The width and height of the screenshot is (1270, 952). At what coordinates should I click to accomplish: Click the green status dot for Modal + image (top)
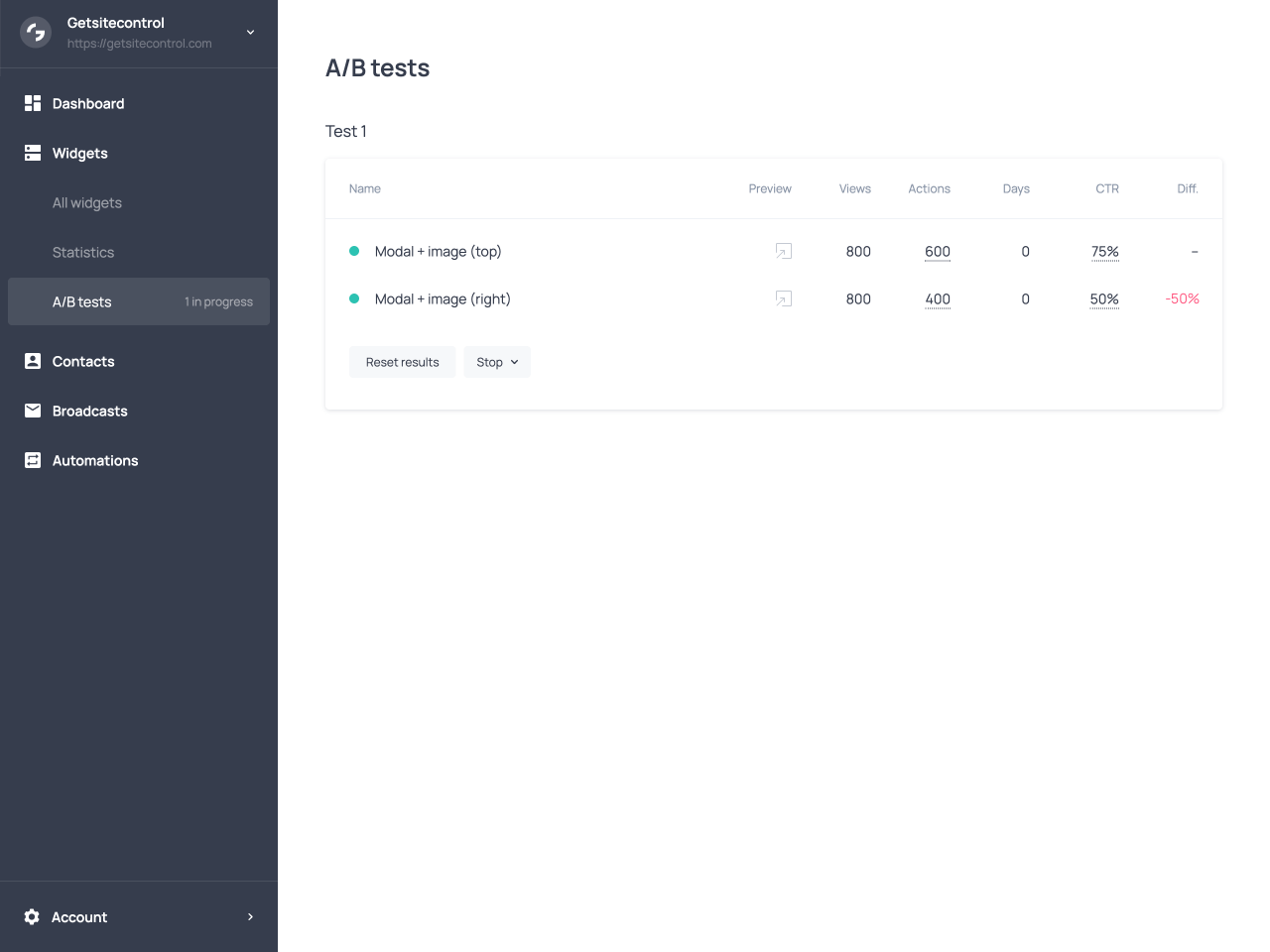tap(354, 252)
